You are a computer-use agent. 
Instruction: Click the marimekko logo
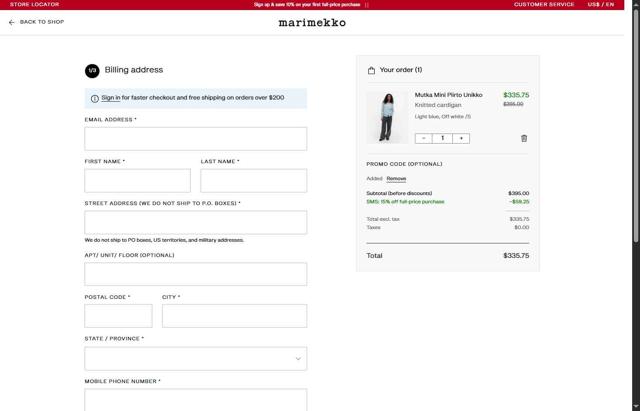tap(312, 22)
